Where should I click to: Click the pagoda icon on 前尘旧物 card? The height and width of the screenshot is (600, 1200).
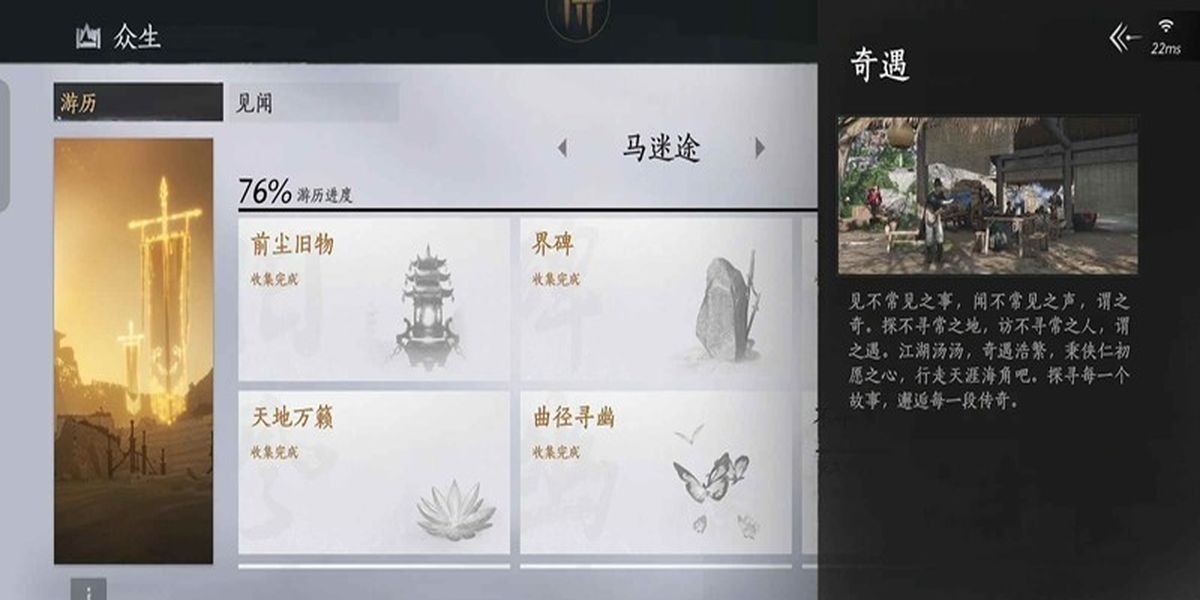427,309
